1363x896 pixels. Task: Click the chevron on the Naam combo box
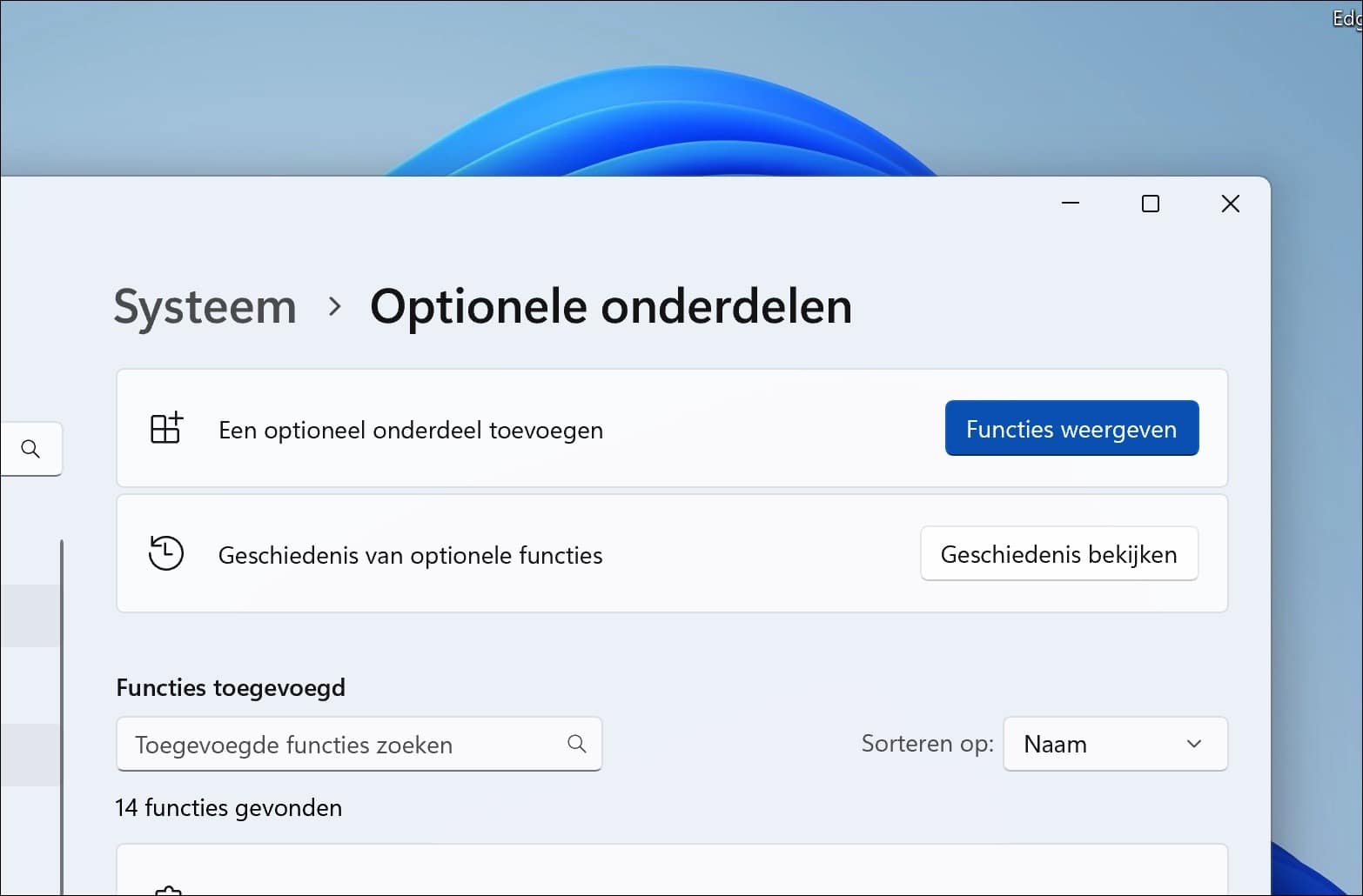pyautogui.click(x=1193, y=745)
